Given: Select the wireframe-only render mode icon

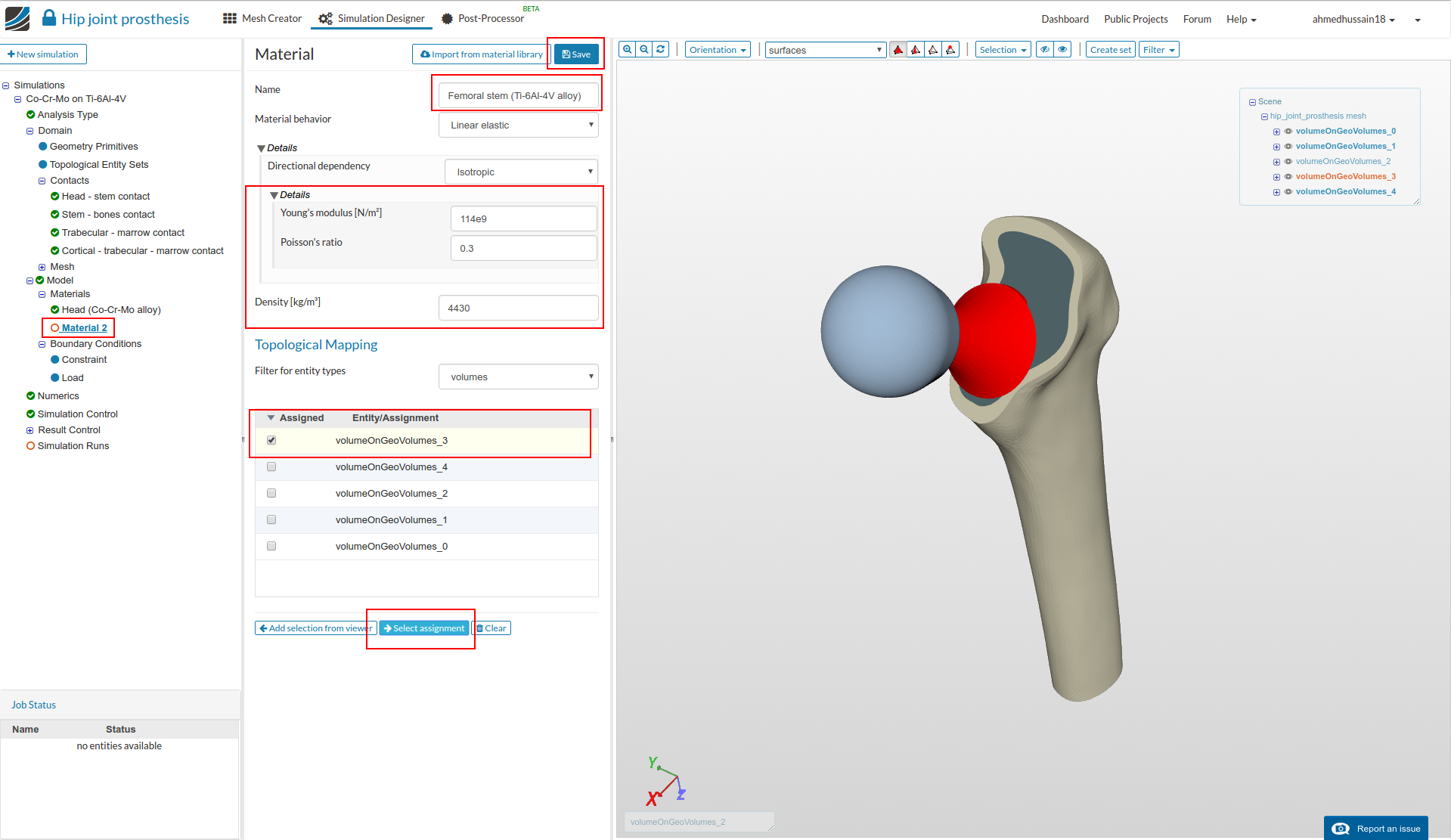Looking at the screenshot, I should coord(933,50).
